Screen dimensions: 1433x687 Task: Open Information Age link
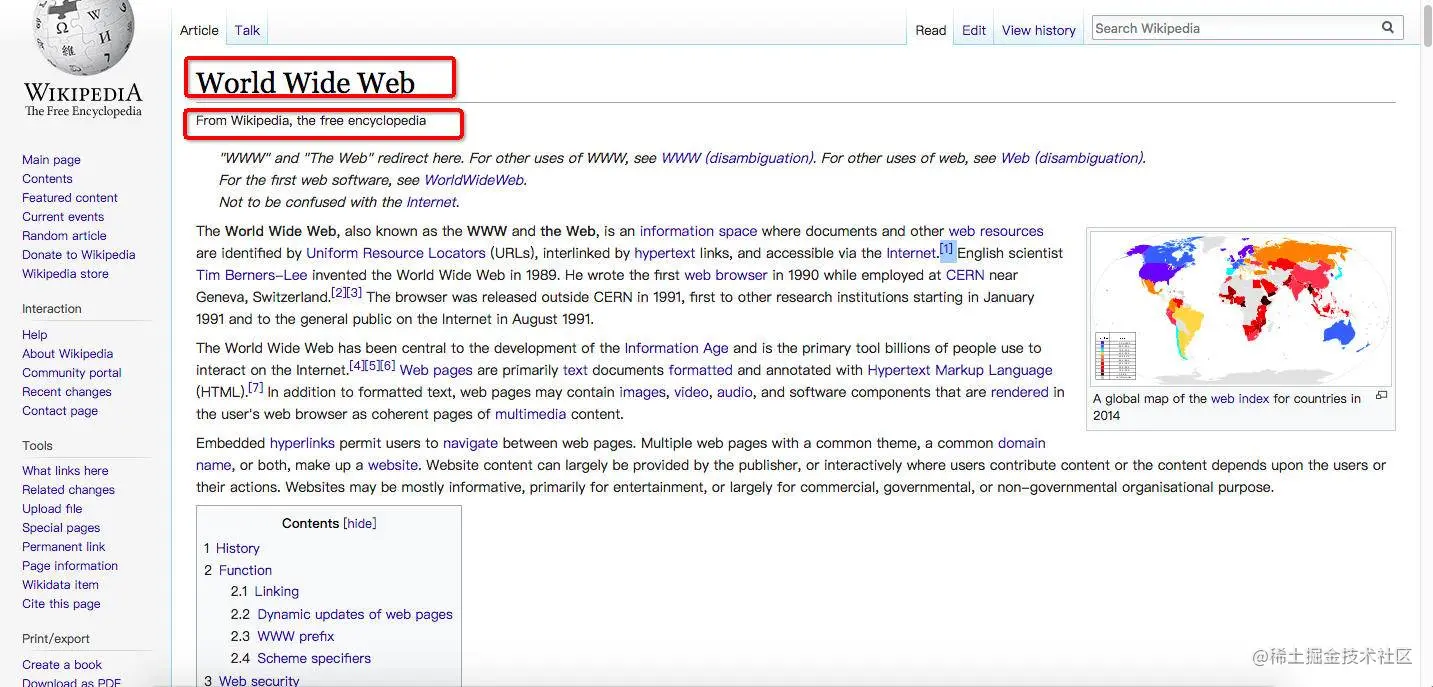point(677,348)
